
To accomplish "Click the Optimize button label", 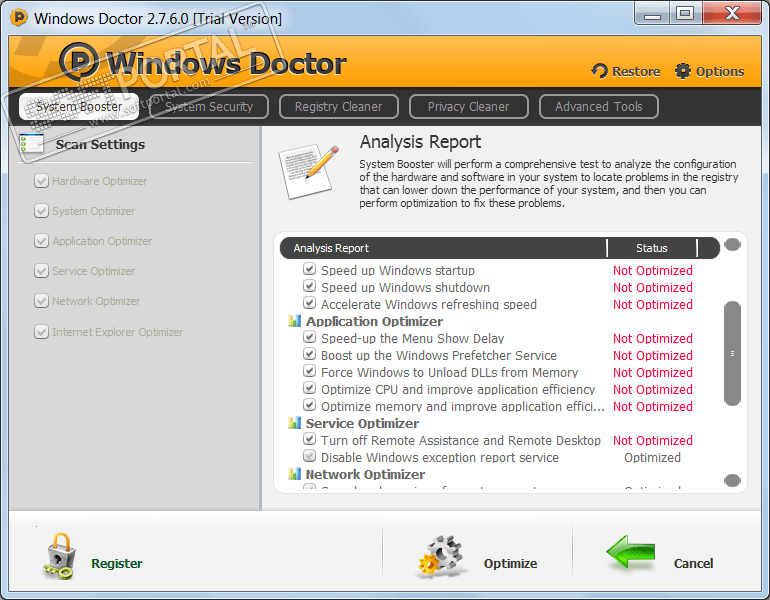I will (x=510, y=563).
